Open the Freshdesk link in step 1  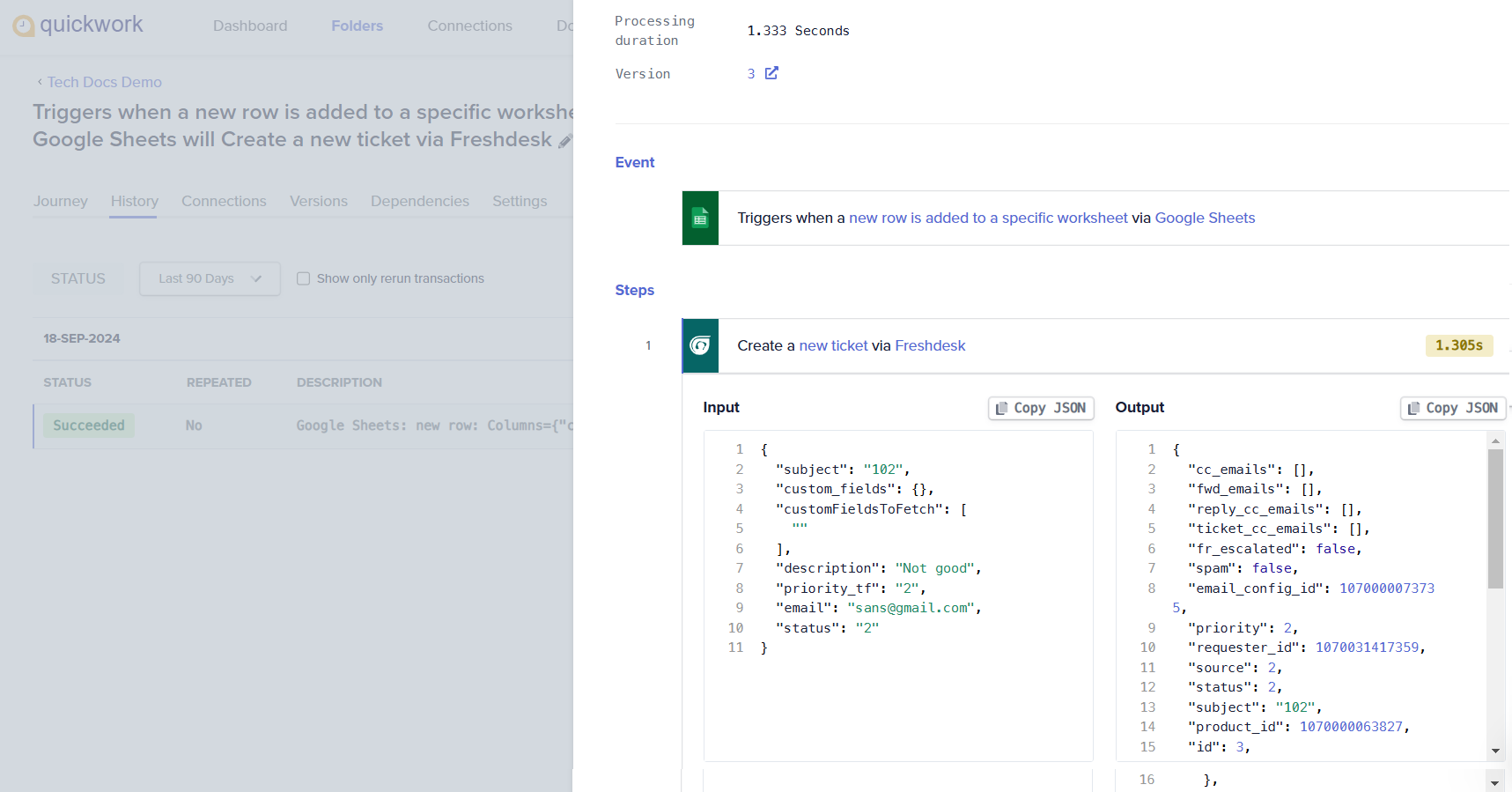pyautogui.click(x=930, y=345)
